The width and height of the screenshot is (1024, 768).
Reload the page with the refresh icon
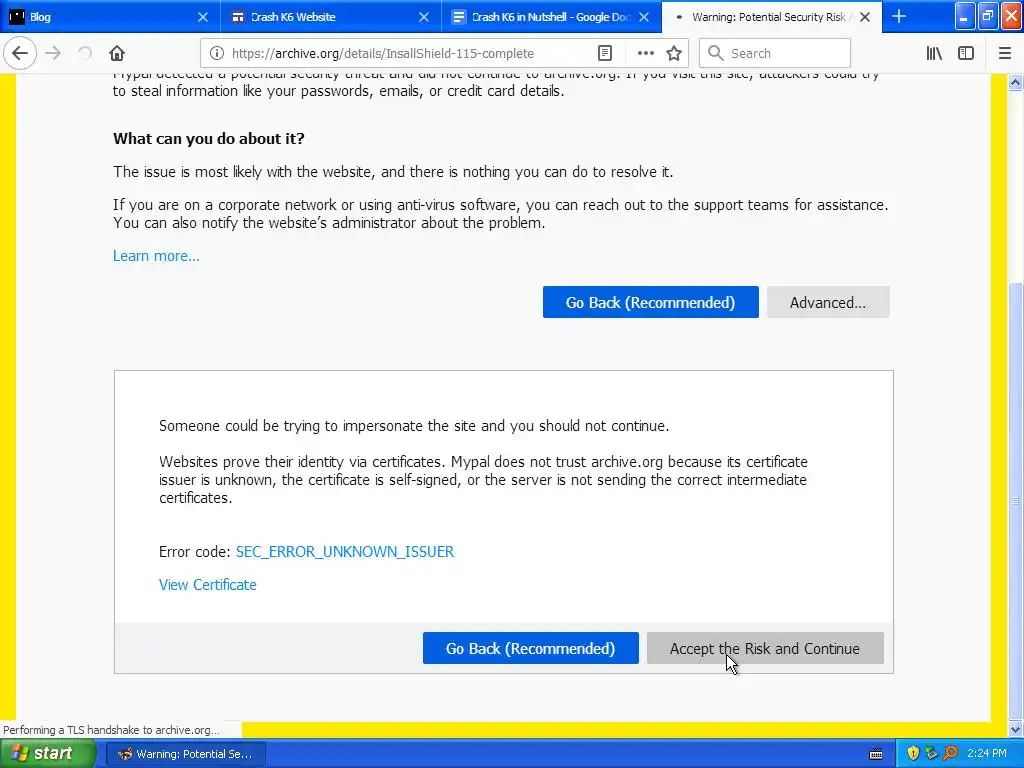click(85, 53)
